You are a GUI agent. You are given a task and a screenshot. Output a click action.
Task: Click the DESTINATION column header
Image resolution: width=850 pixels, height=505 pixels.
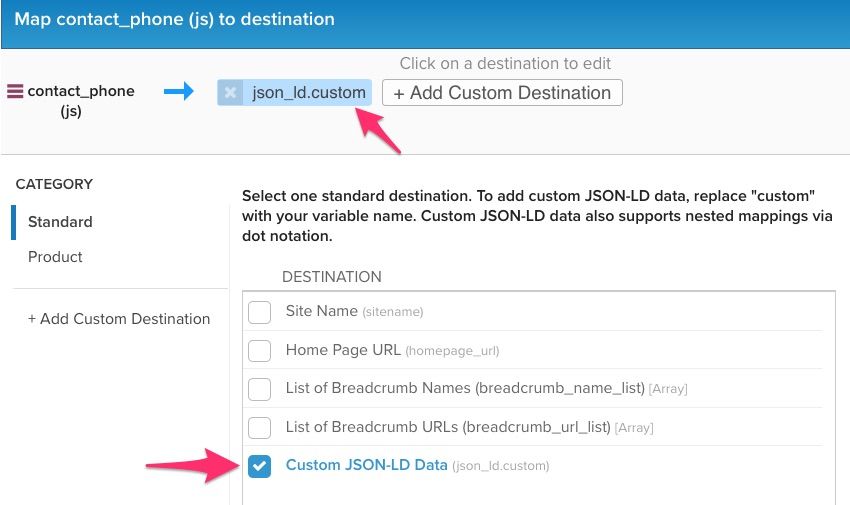tap(331, 277)
